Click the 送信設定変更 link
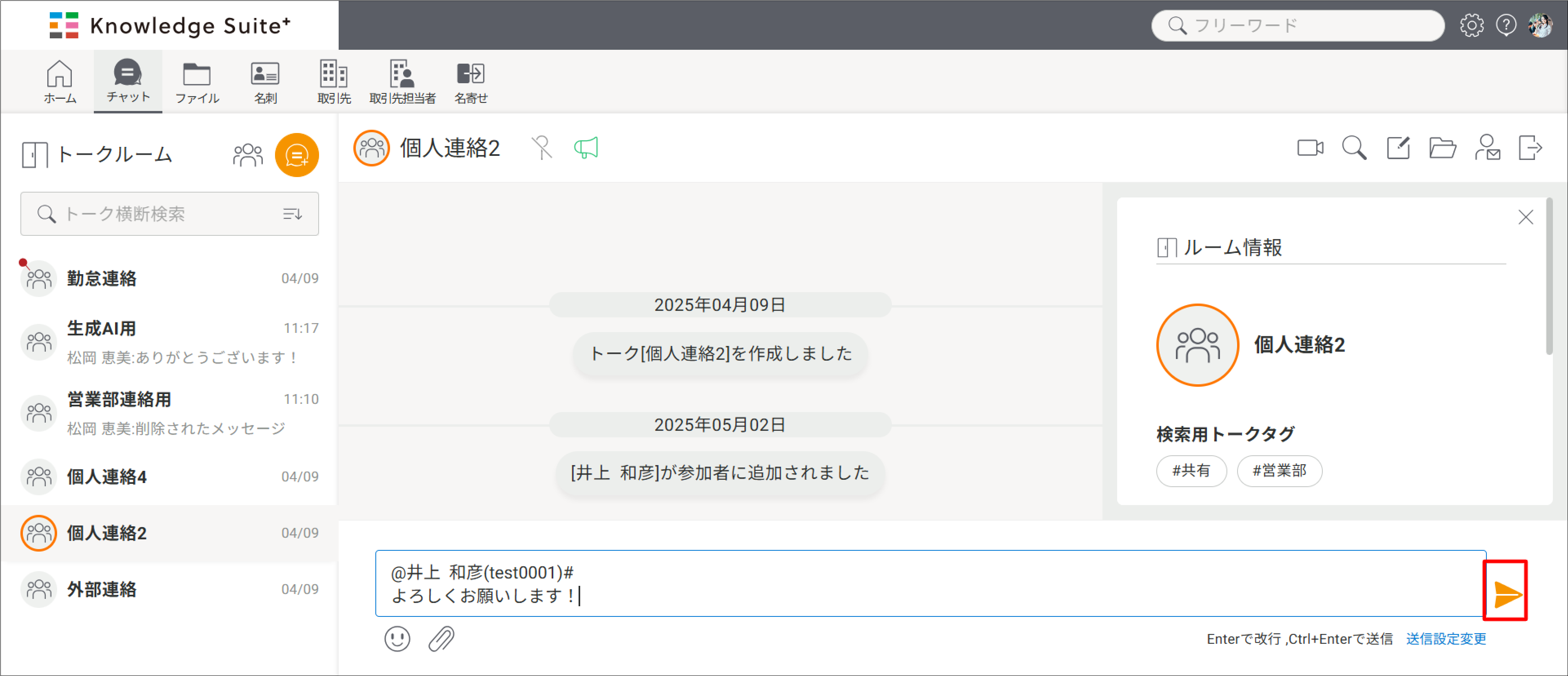 coord(1446,639)
